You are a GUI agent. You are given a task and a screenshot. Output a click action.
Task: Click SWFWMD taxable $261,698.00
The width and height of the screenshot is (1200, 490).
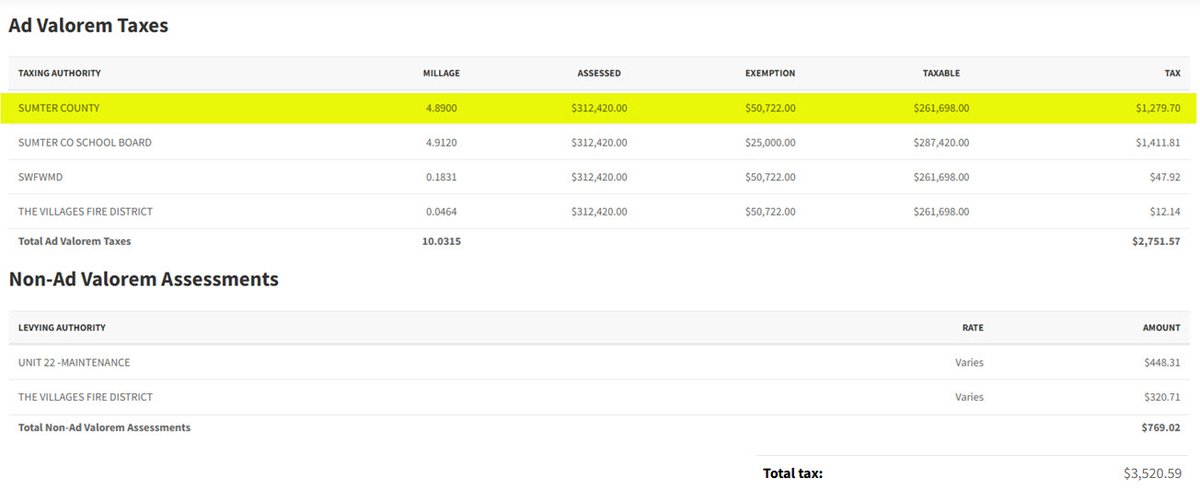click(x=941, y=177)
